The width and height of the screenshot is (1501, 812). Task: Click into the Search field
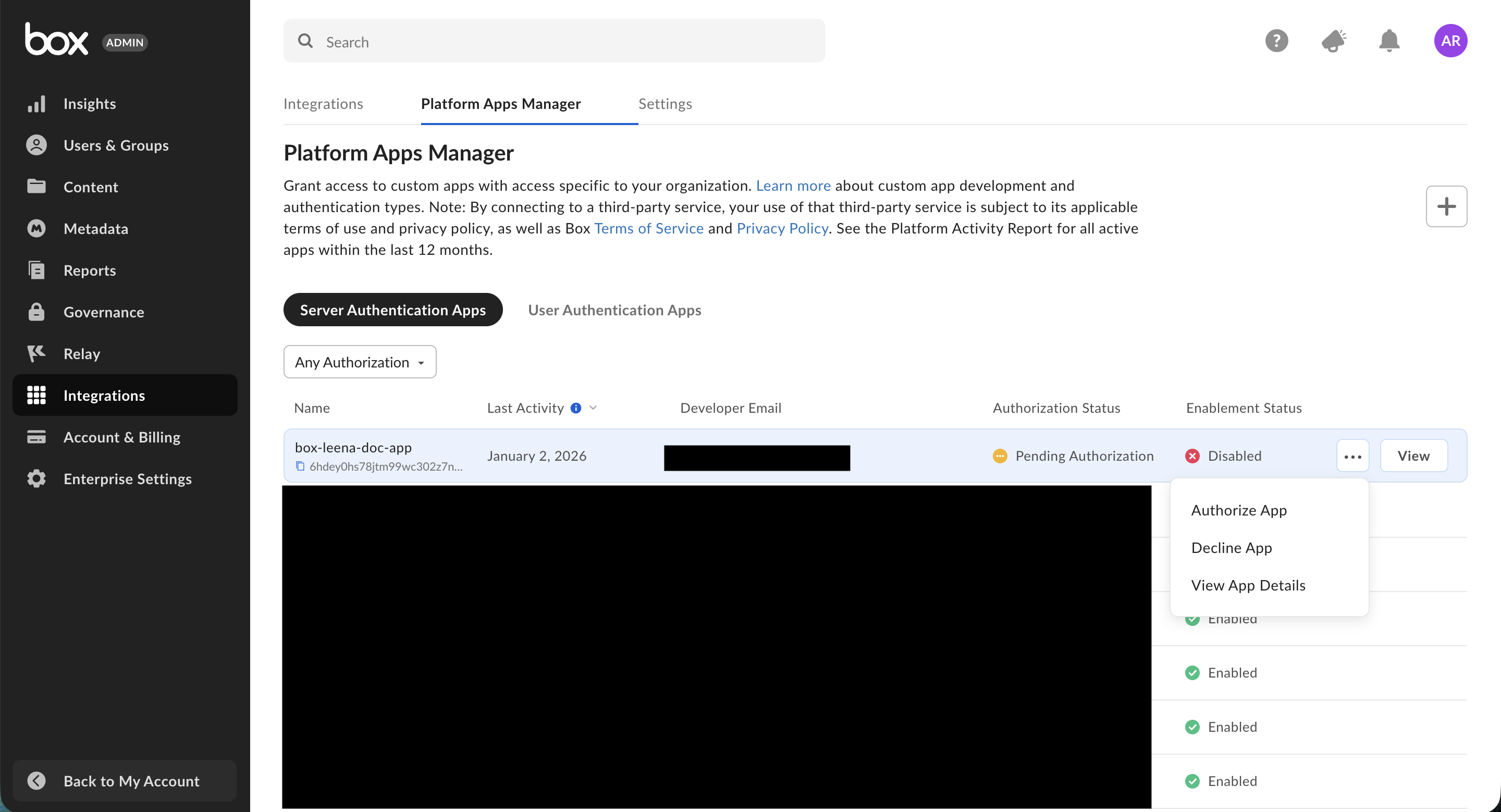tap(553, 42)
